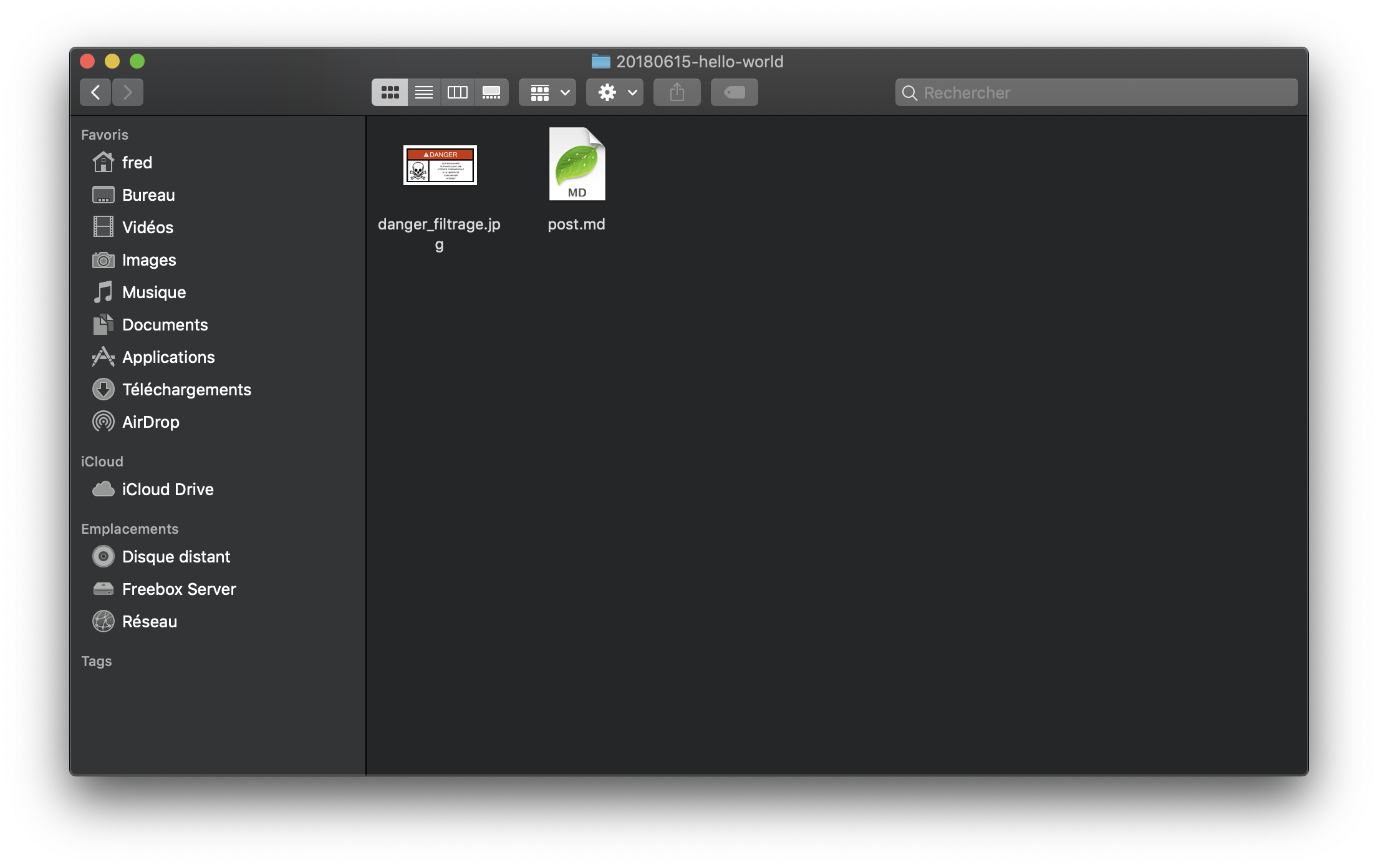Switch to column view mode
The image size is (1378, 868).
point(458,92)
